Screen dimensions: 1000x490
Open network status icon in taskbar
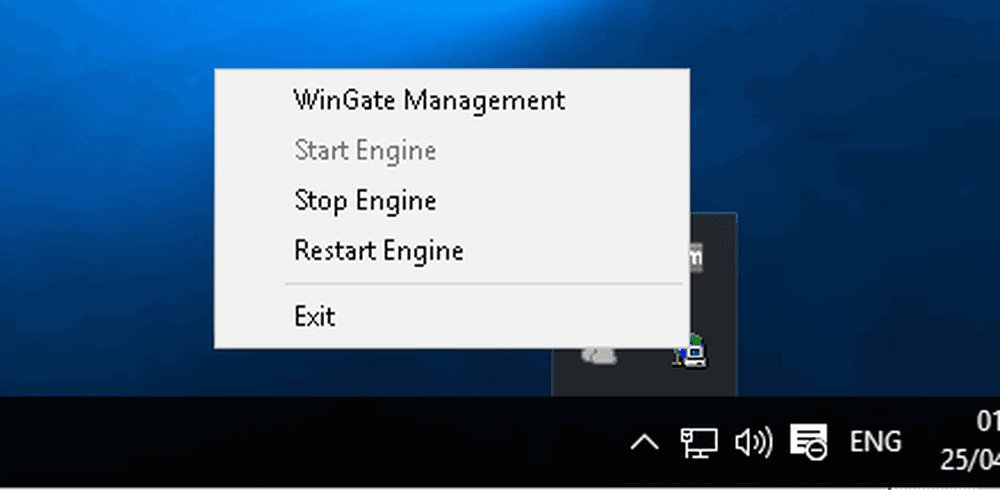pyautogui.click(x=698, y=442)
